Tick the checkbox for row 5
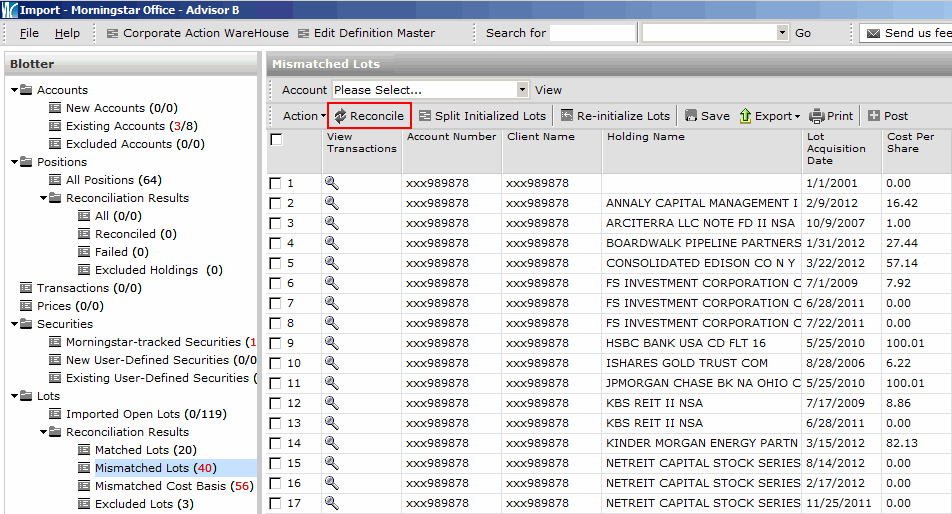 click(x=276, y=263)
